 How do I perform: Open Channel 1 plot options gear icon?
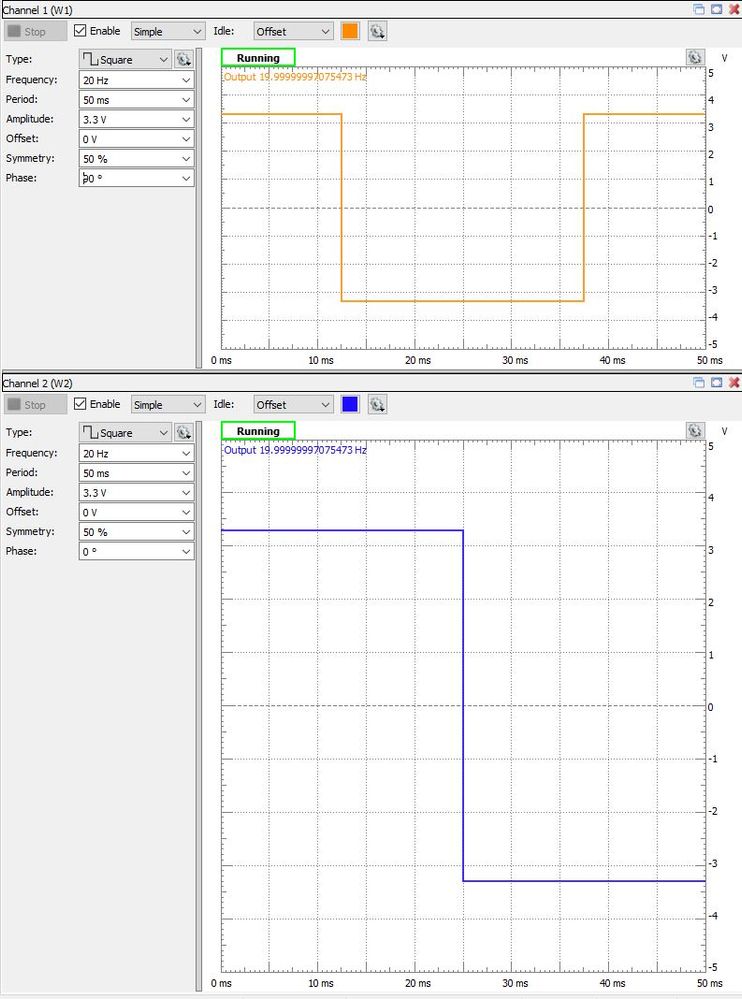[695, 57]
